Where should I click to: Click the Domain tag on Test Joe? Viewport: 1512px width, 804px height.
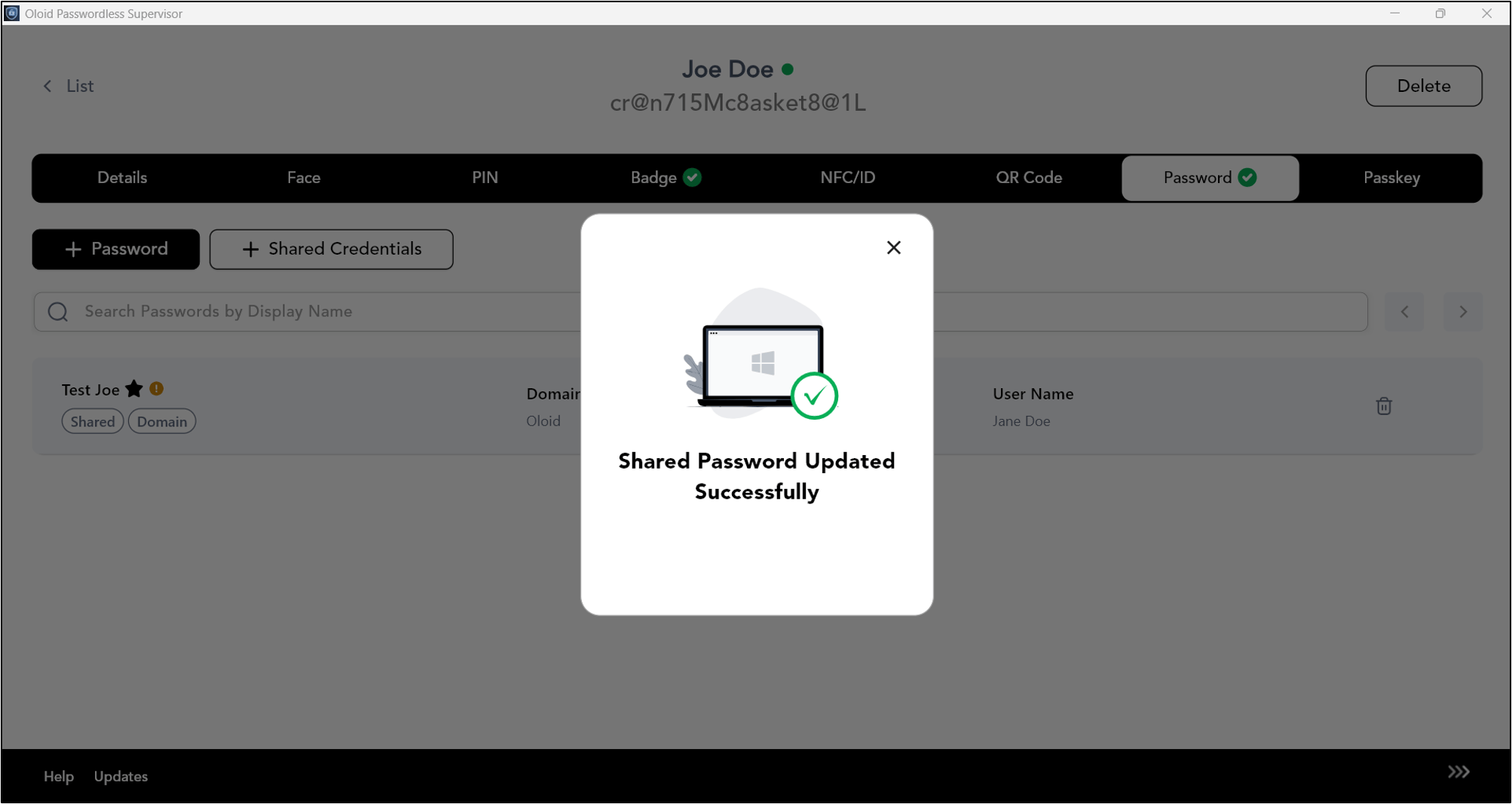pos(162,421)
